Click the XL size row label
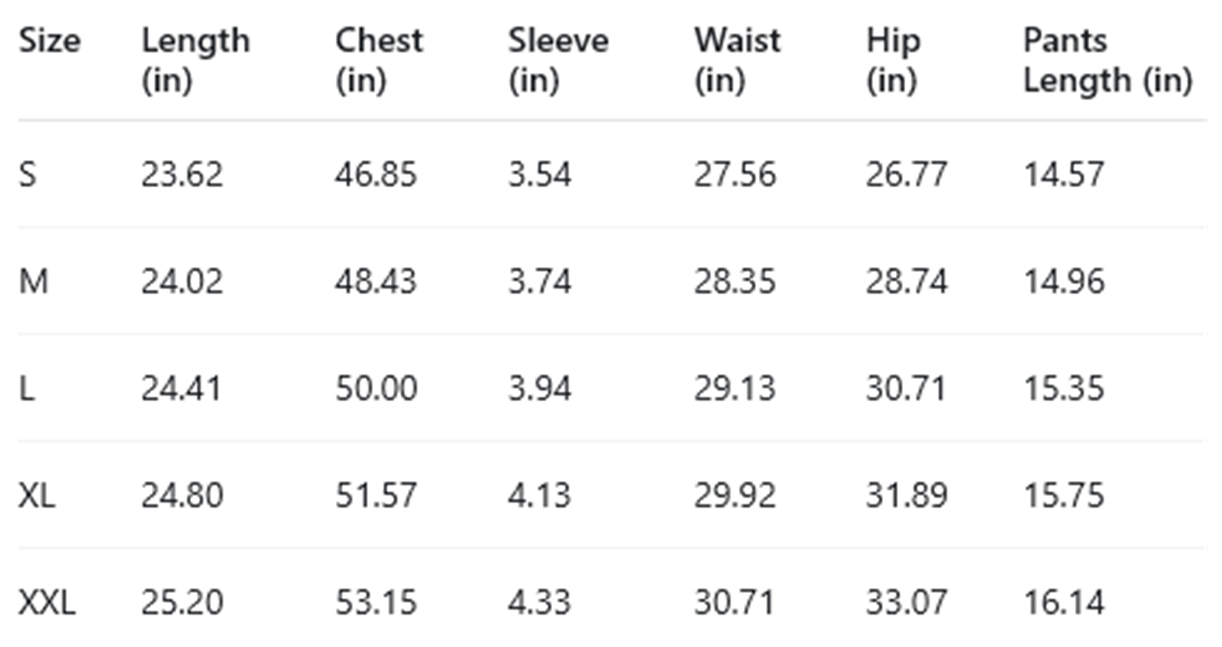The height and width of the screenshot is (647, 1222). (x=37, y=495)
